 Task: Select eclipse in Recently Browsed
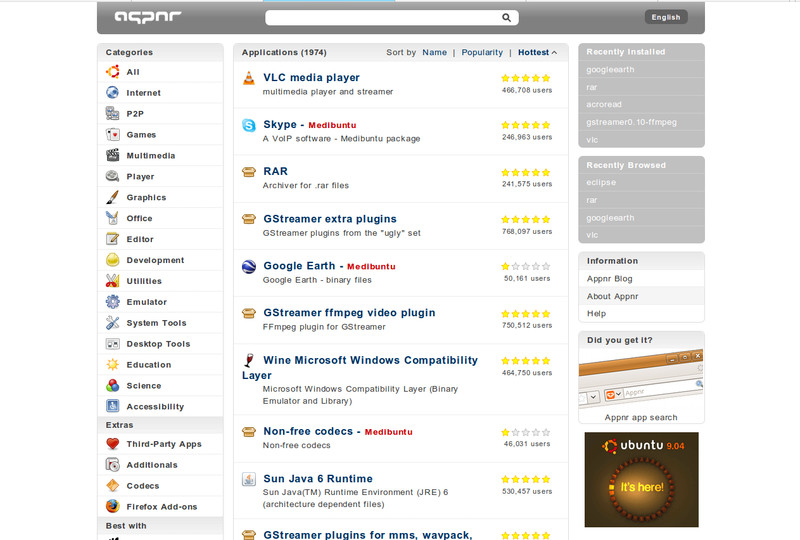[601, 182]
